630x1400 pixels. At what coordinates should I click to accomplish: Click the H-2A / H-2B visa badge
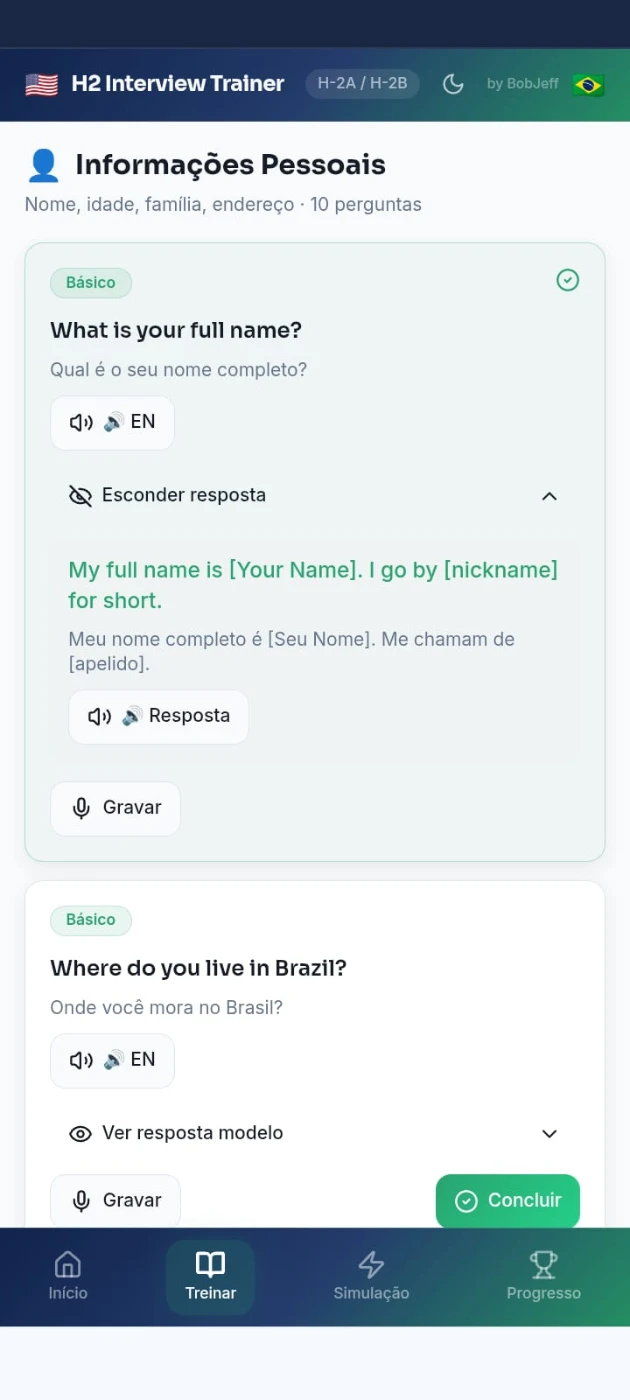click(x=362, y=83)
